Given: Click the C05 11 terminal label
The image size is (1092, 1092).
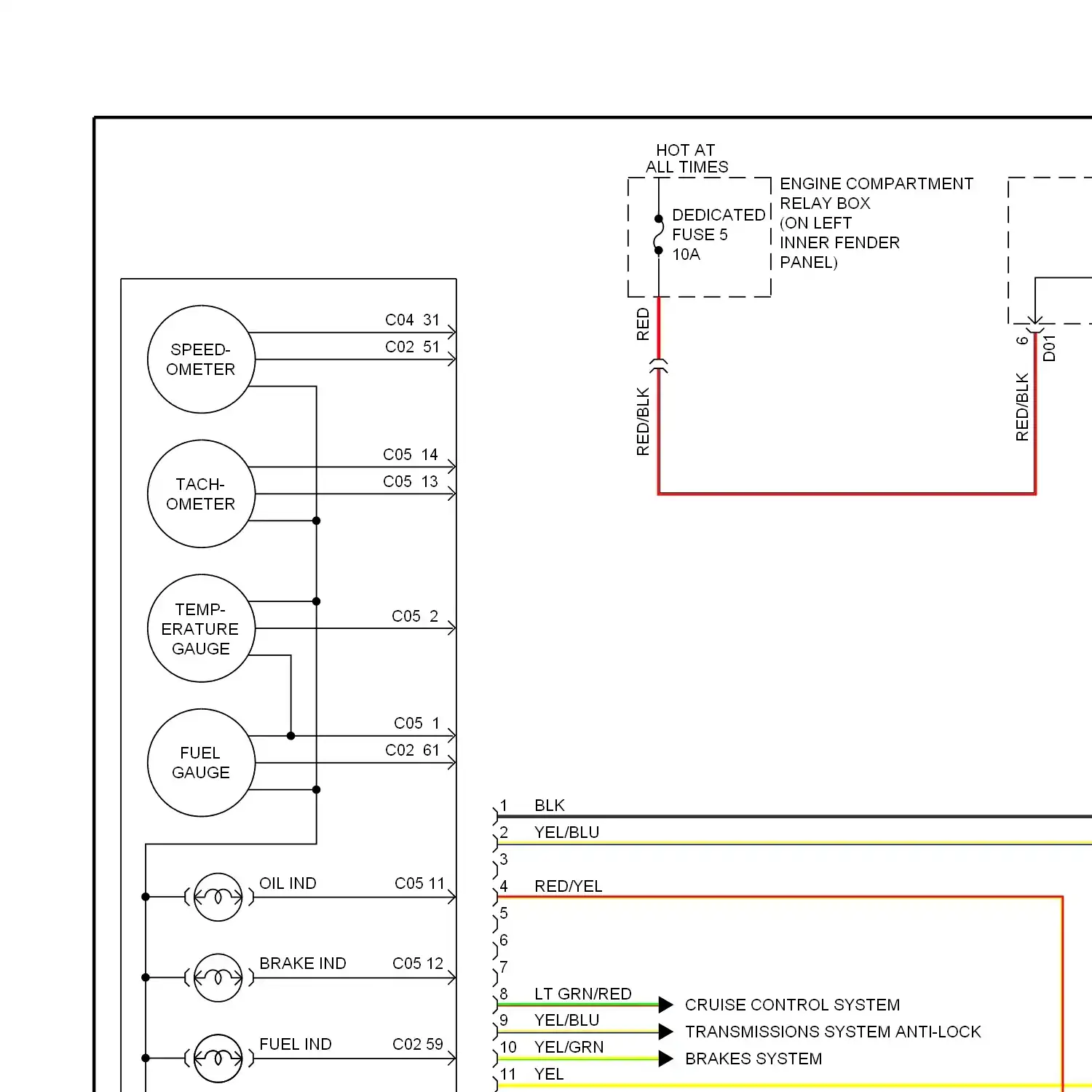Looking at the screenshot, I should tap(419, 883).
